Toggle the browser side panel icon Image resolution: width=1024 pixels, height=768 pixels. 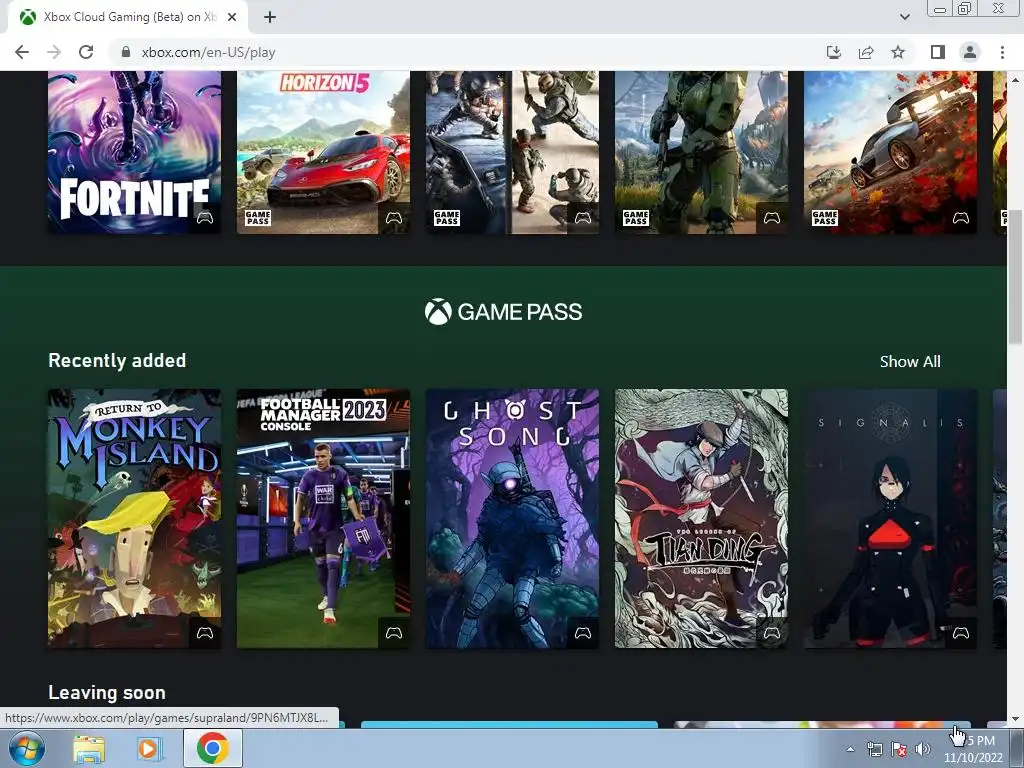[x=937, y=52]
